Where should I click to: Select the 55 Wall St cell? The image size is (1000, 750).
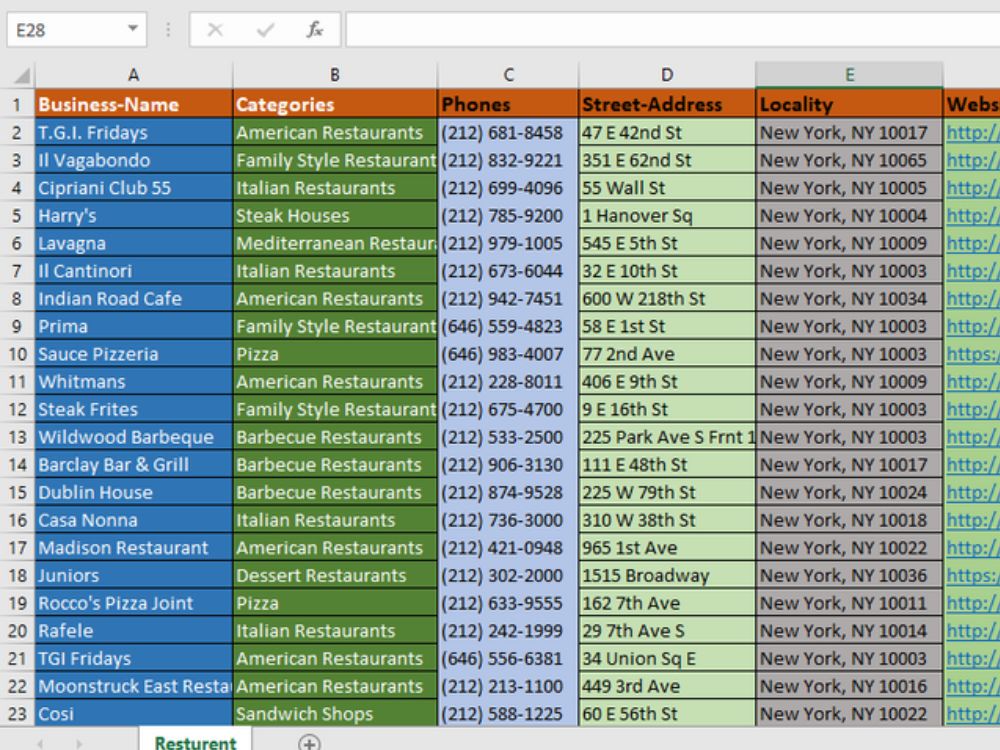[x=666, y=188]
